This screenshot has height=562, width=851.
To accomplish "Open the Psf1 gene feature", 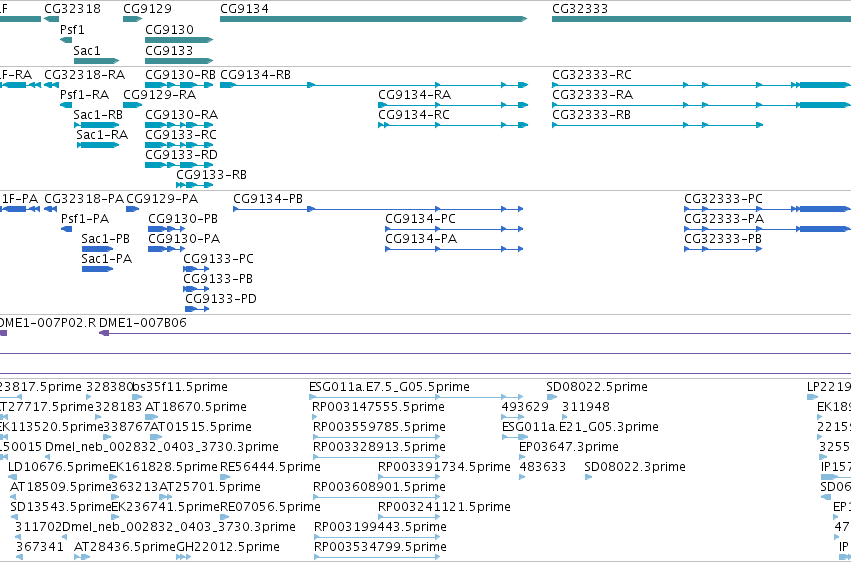I will coord(66,40).
